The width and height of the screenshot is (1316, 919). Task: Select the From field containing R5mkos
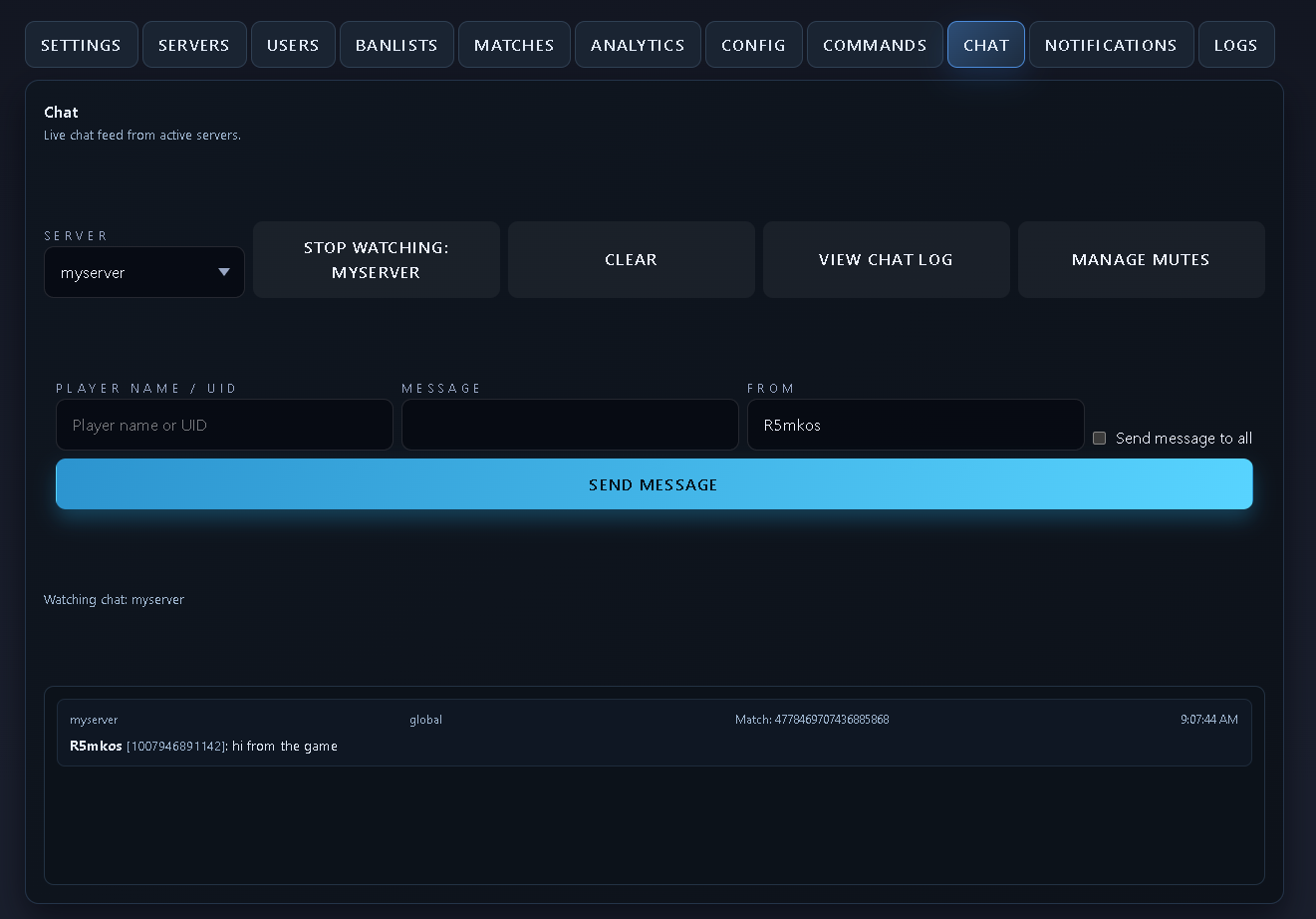916,425
